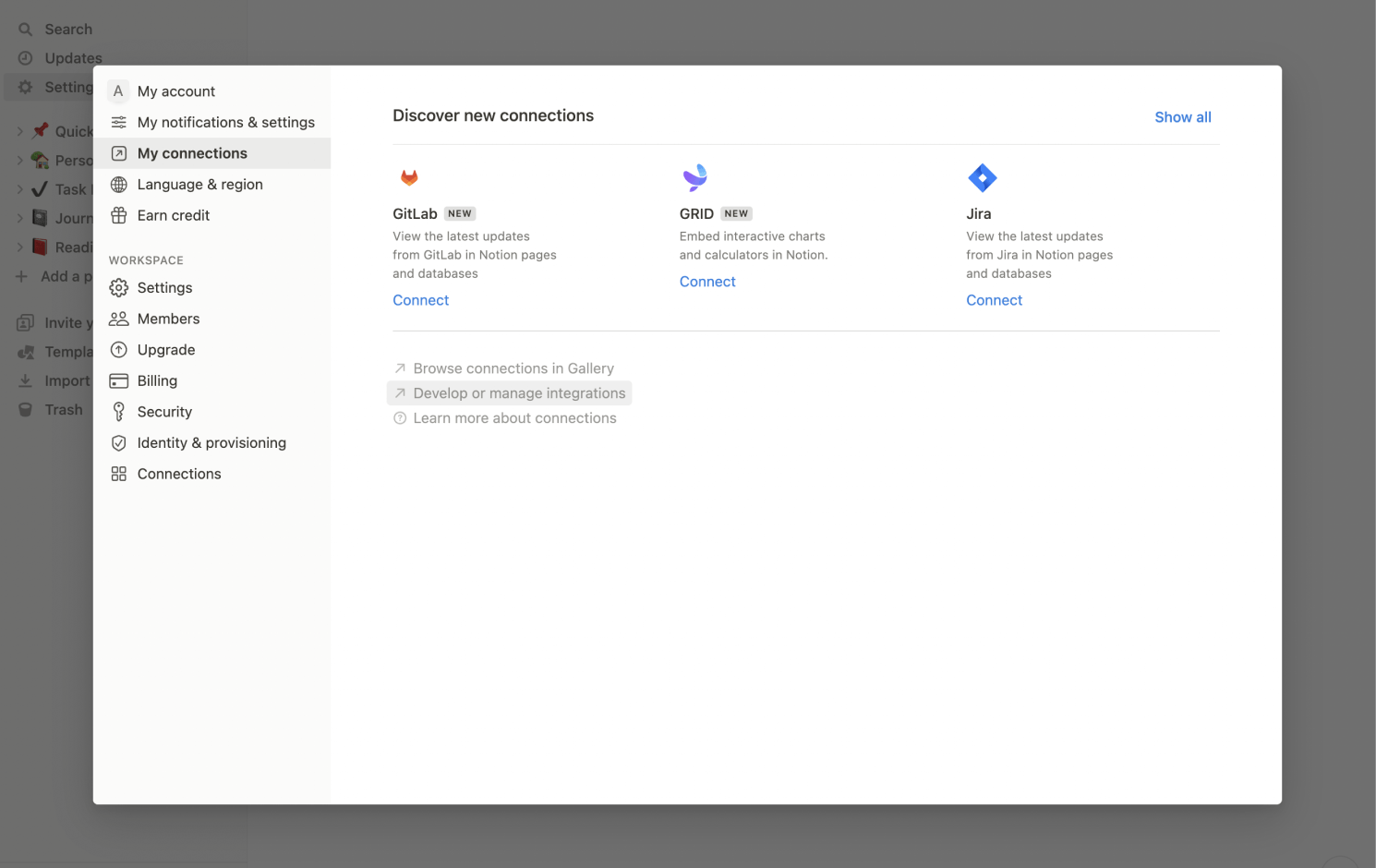This screenshot has height=868, width=1376.
Task: Expand the Task list page chevron in sidebar
Action: click(x=19, y=189)
